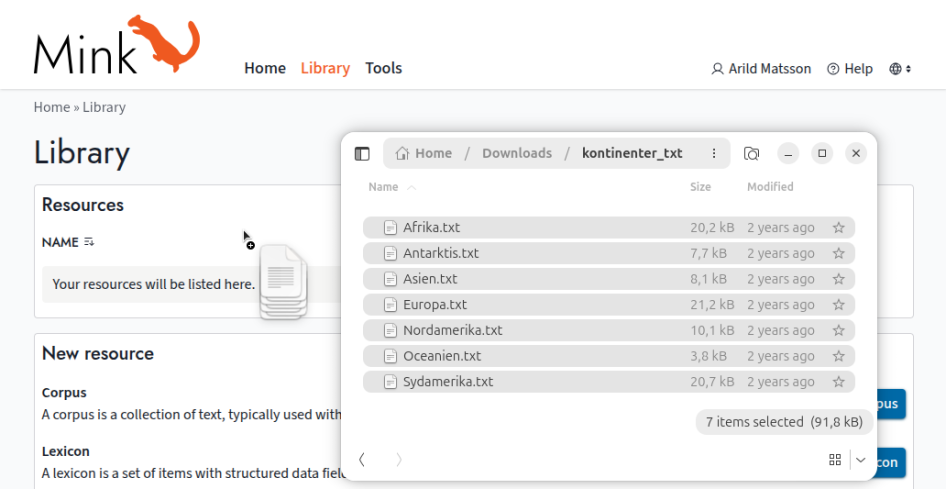This screenshot has width=946, height=489.
Task: Go to Downloads folder in path bar
Action: click(517, 153)
